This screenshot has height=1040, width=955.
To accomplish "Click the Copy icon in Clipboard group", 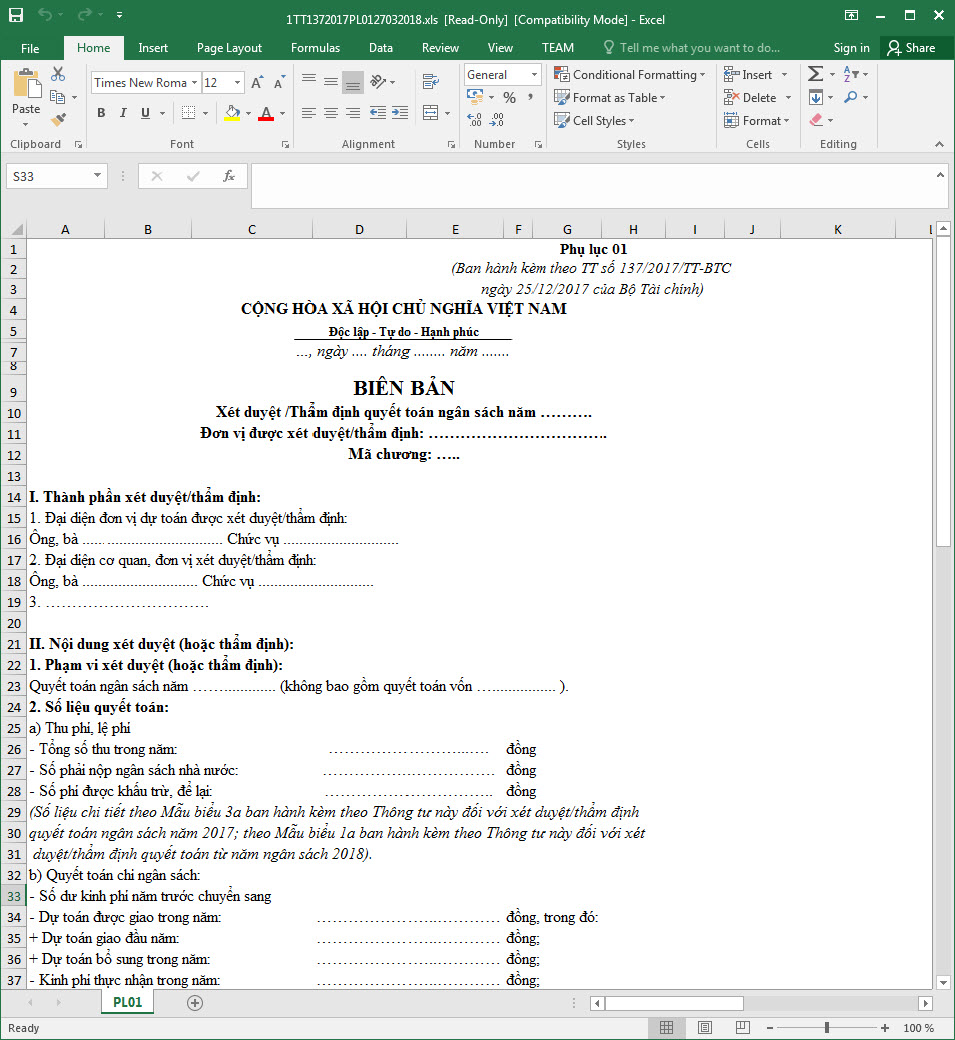I will (58, 97).
